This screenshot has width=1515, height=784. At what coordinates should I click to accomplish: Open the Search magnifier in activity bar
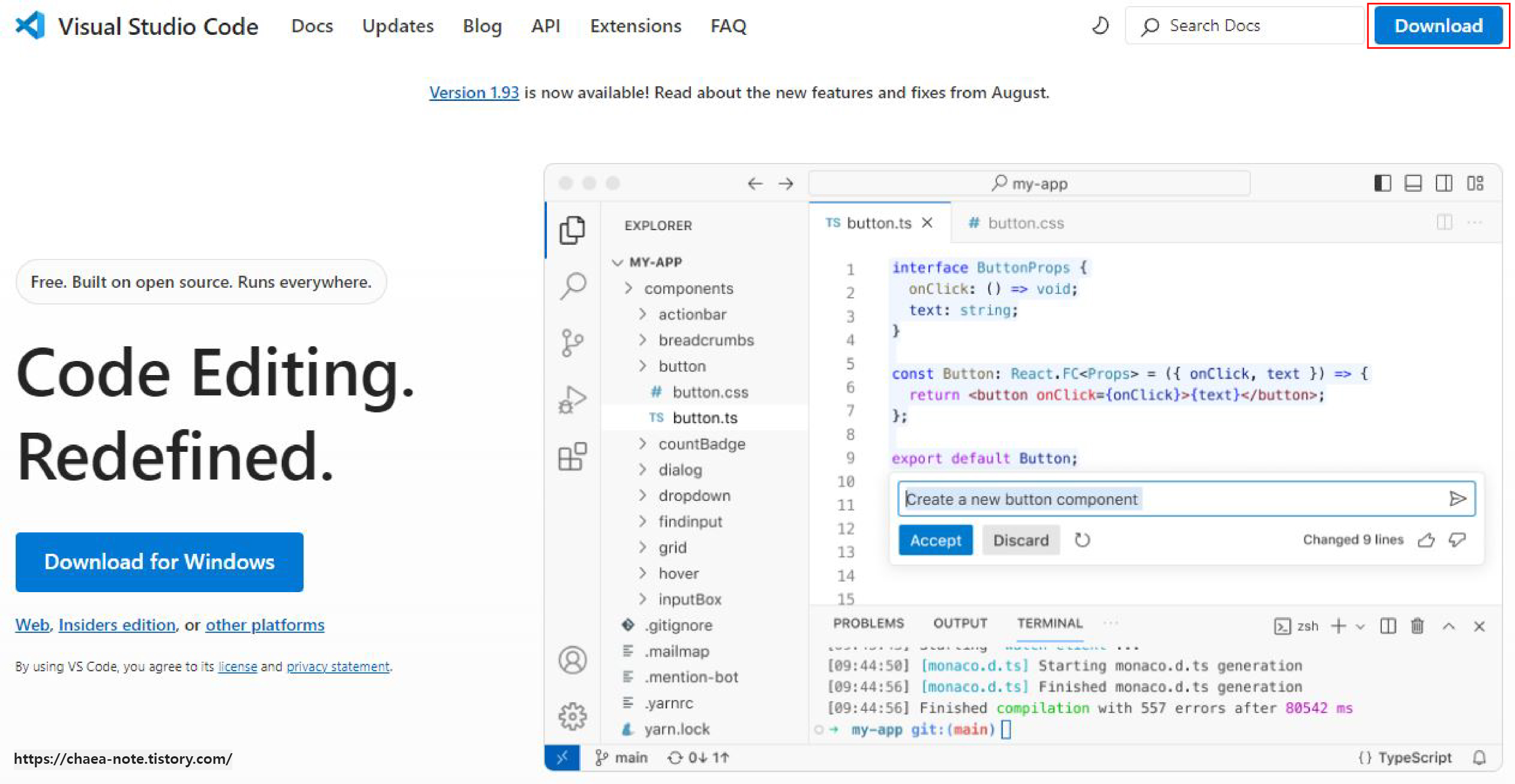[x=573, y=286]
